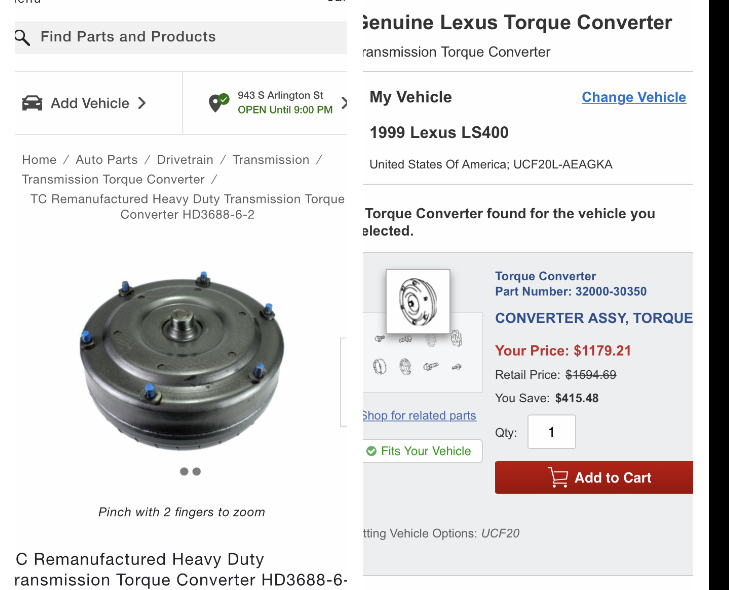The width and height of the screenshot is (729, 590).
Task: Open the Auto Parts breadcrumb
Action: pyautogui.click(x=106, y=159)
